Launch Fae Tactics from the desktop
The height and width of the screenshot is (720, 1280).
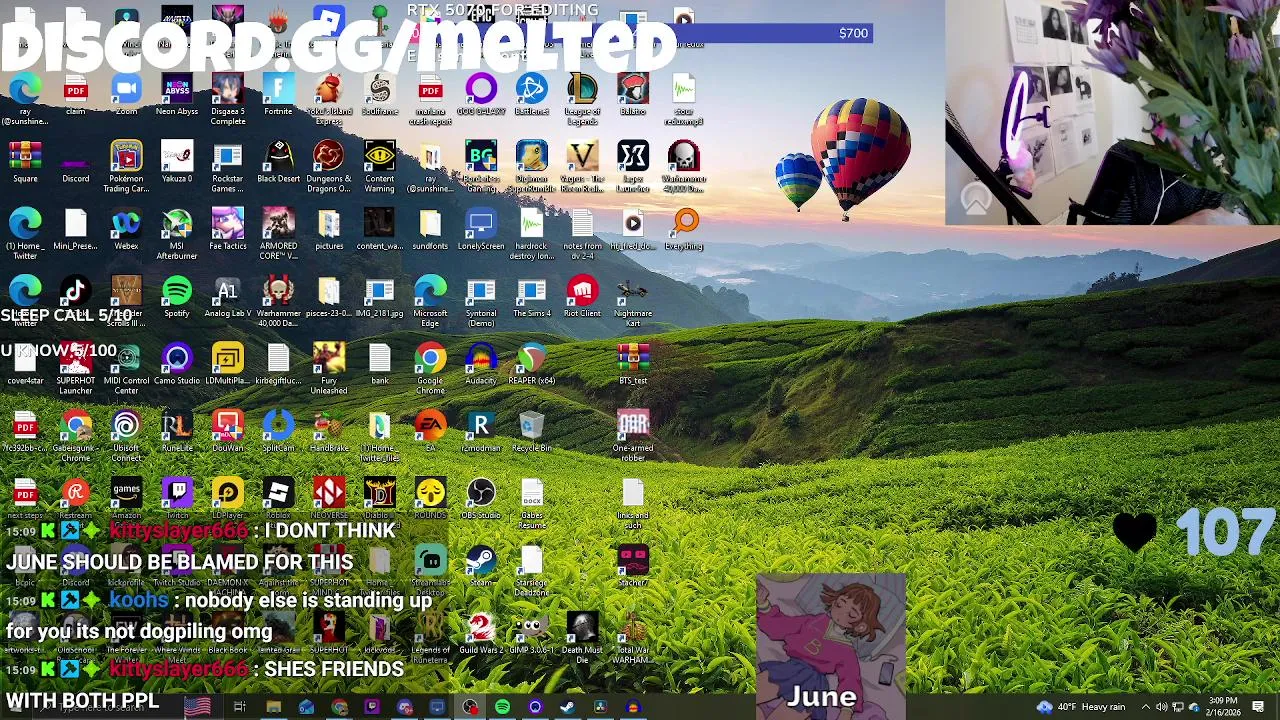pos(228,230)
